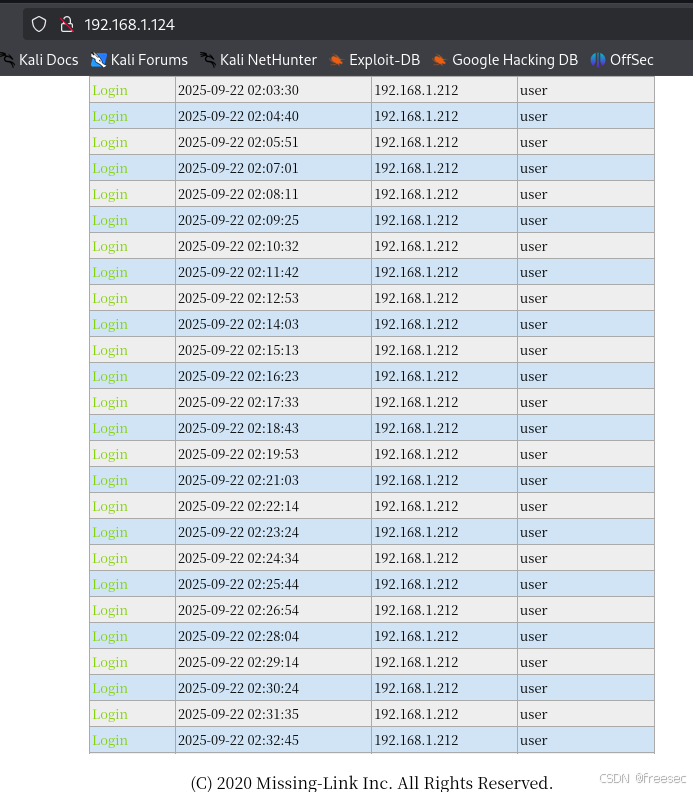The width and height of the screenshot is (693, 792).
Task: Click Login link in 02:28:04 row
Action: click(110, 636)
